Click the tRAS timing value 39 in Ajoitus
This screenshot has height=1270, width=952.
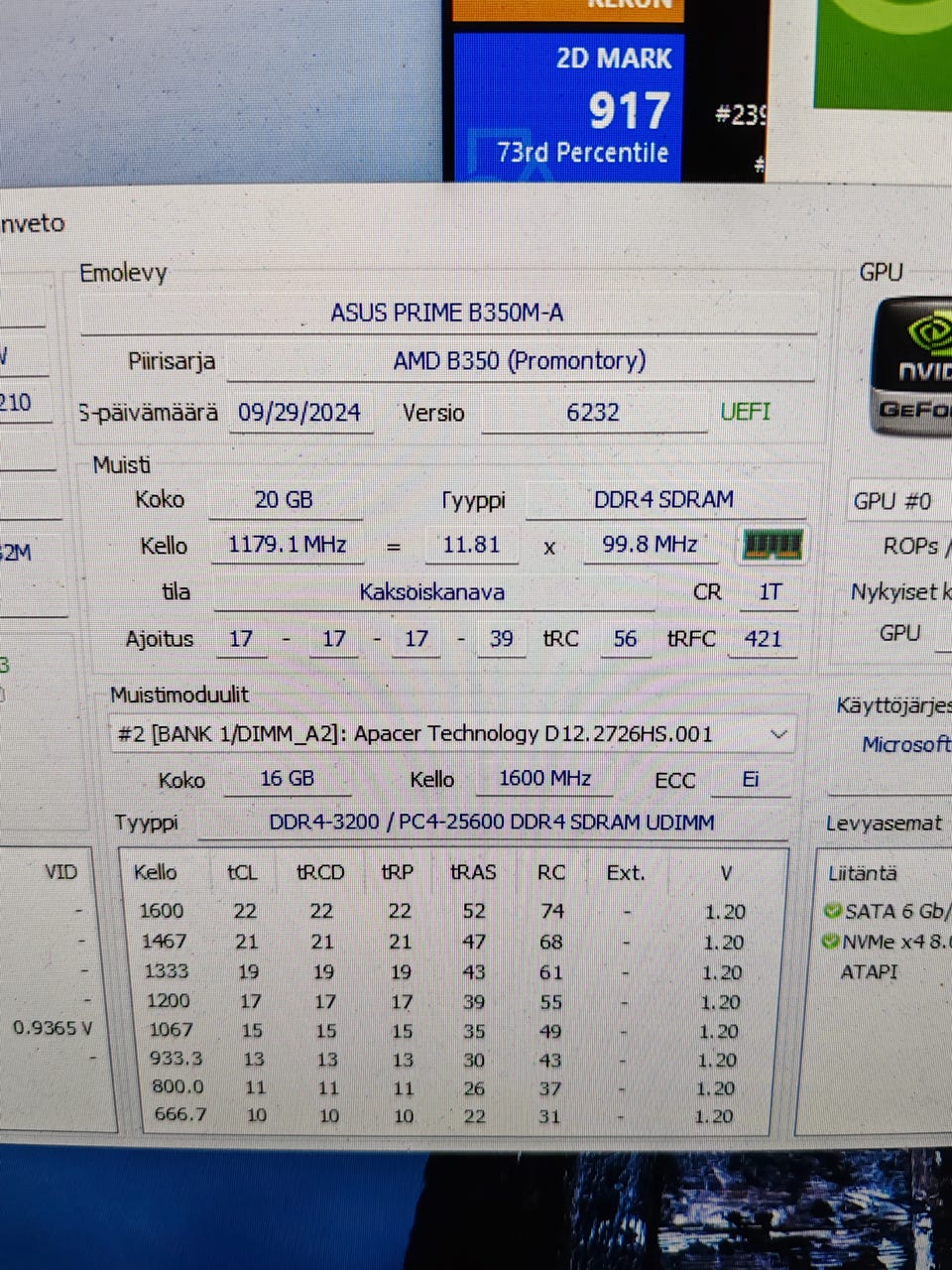(x=502, y=639)
